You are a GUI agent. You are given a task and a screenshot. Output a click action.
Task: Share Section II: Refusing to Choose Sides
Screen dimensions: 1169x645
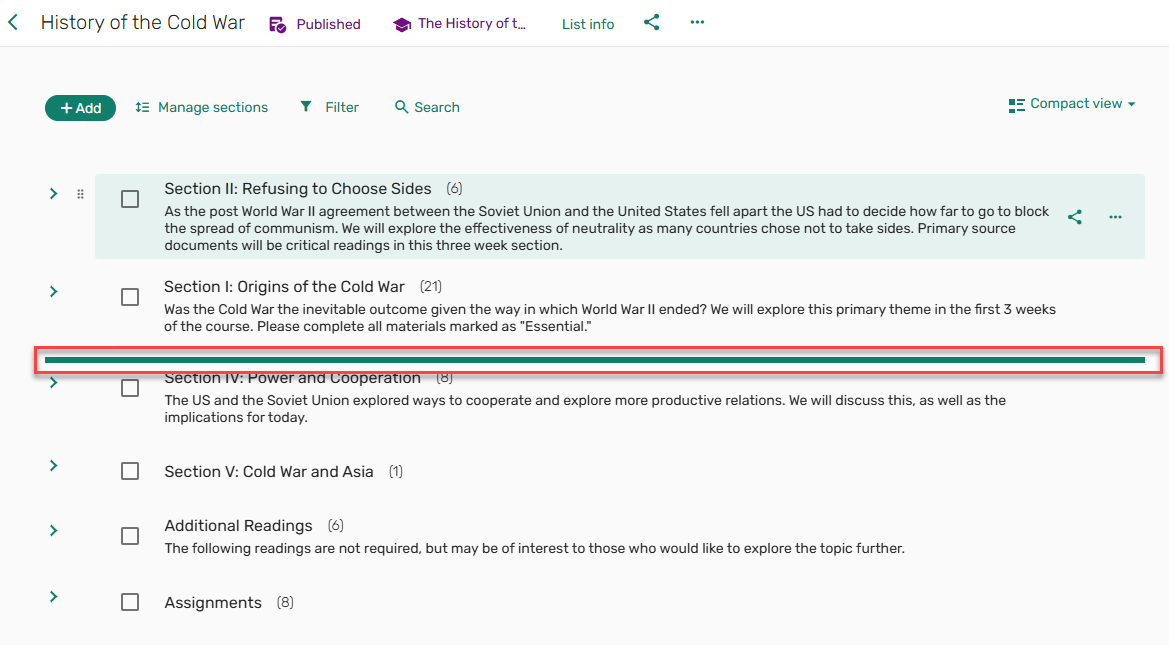pyautogui.click(x=1074, y=217)
